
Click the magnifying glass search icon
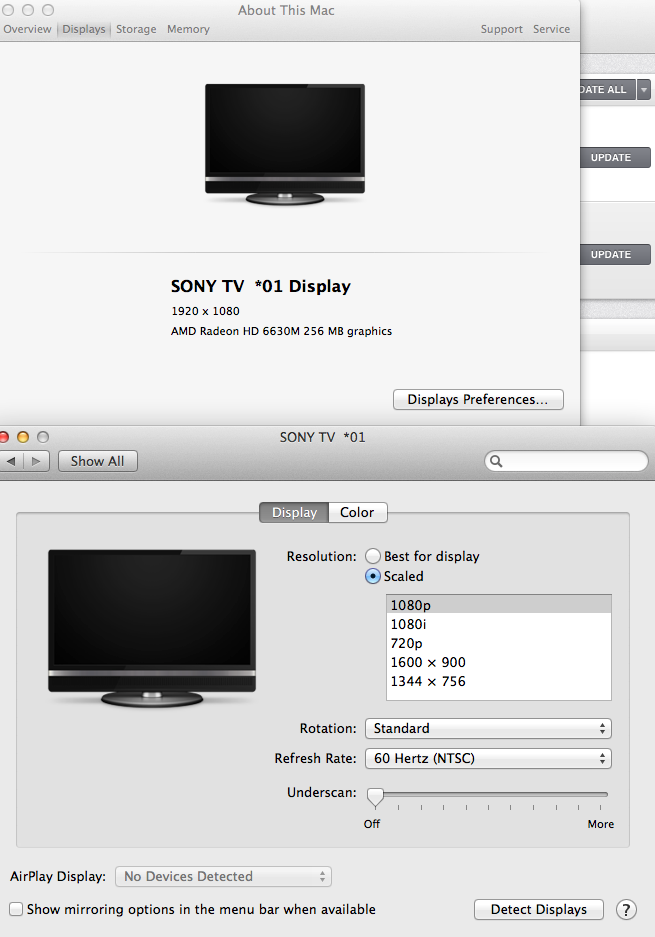(496, 461)
